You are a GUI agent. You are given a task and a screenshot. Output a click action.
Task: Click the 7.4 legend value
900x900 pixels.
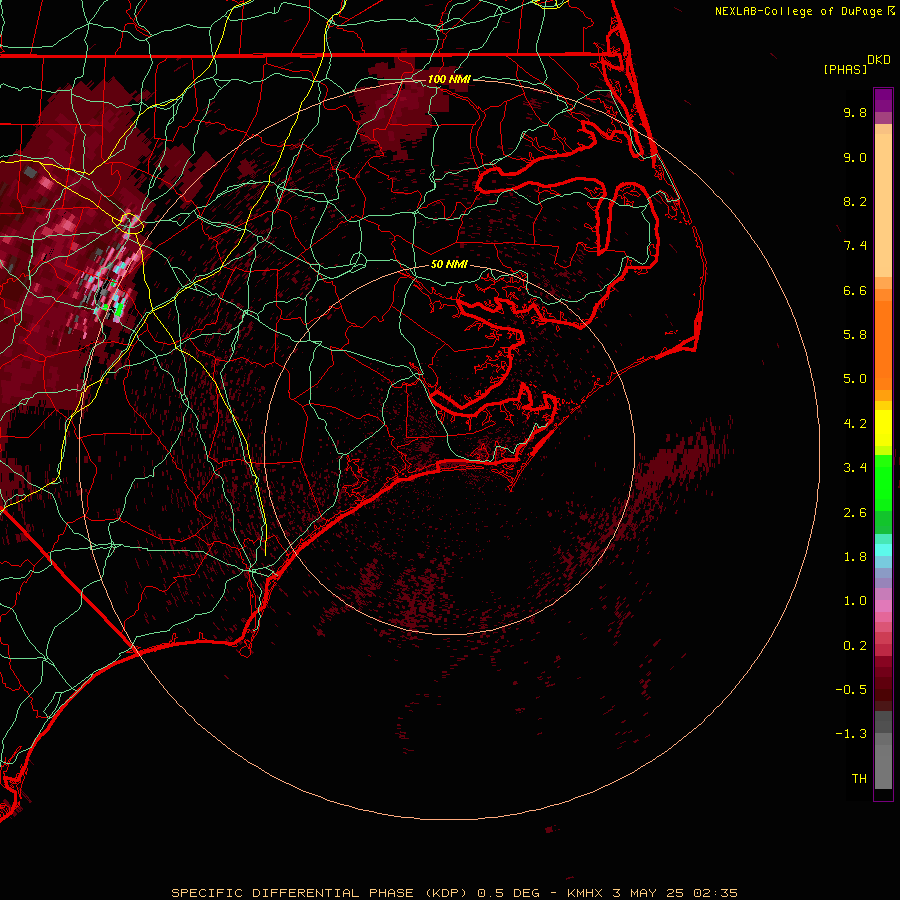click(855, 246)
